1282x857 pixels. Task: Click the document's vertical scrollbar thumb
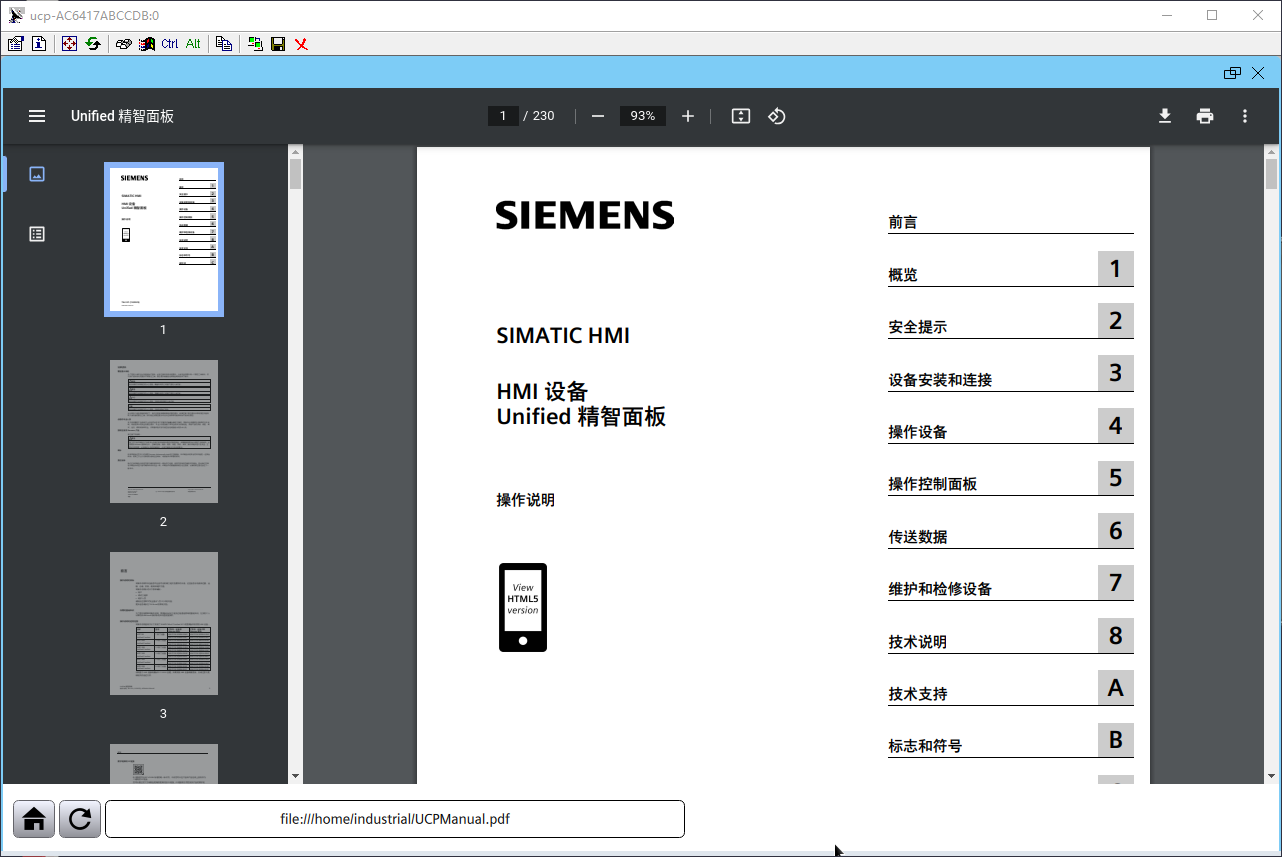coord(1272,173)
